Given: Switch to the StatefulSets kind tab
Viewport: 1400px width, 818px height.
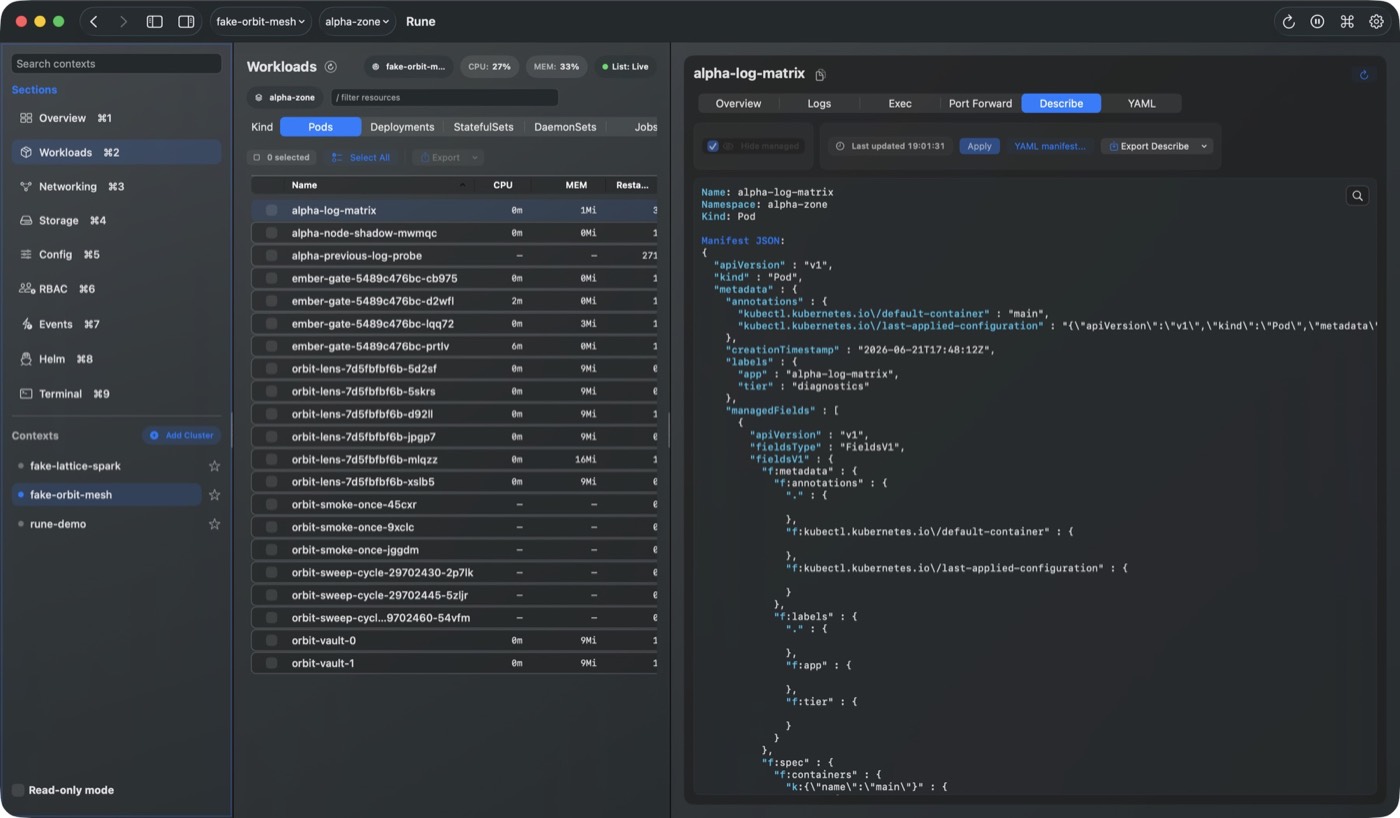Looking at the screenshot, I should (x=483, y=127).
